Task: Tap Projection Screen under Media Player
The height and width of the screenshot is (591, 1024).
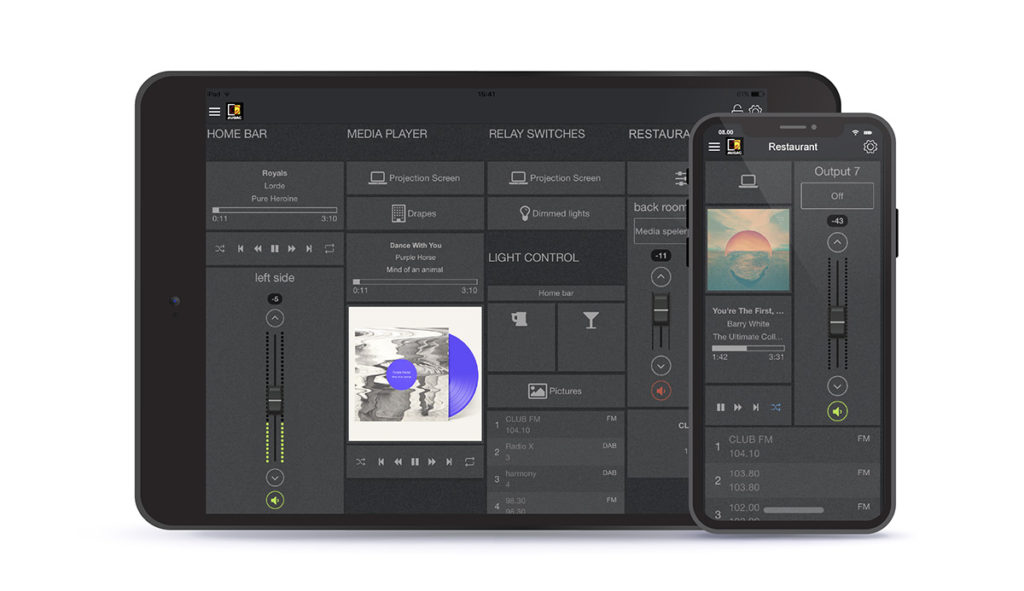Action: click(x=415, y=178)
